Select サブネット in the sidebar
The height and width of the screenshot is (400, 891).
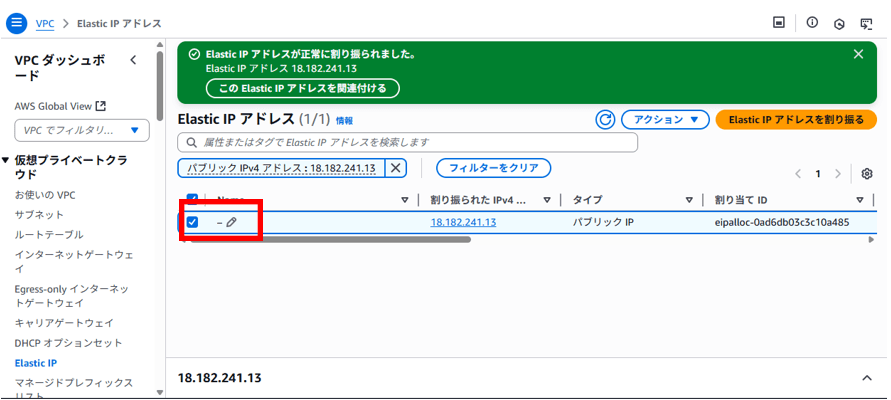39,215
